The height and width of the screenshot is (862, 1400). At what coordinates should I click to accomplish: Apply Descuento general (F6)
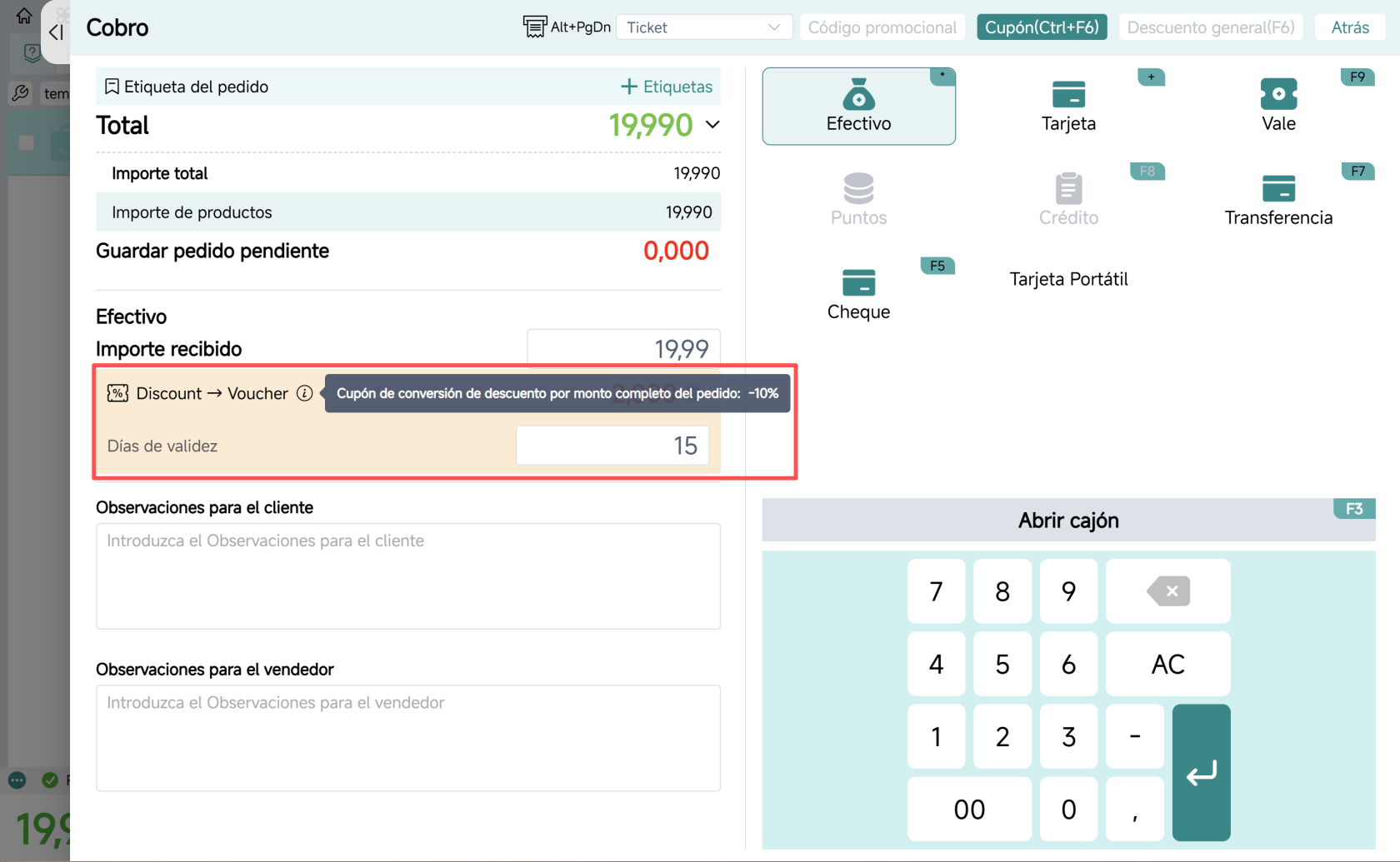(x=1211, y=27)
